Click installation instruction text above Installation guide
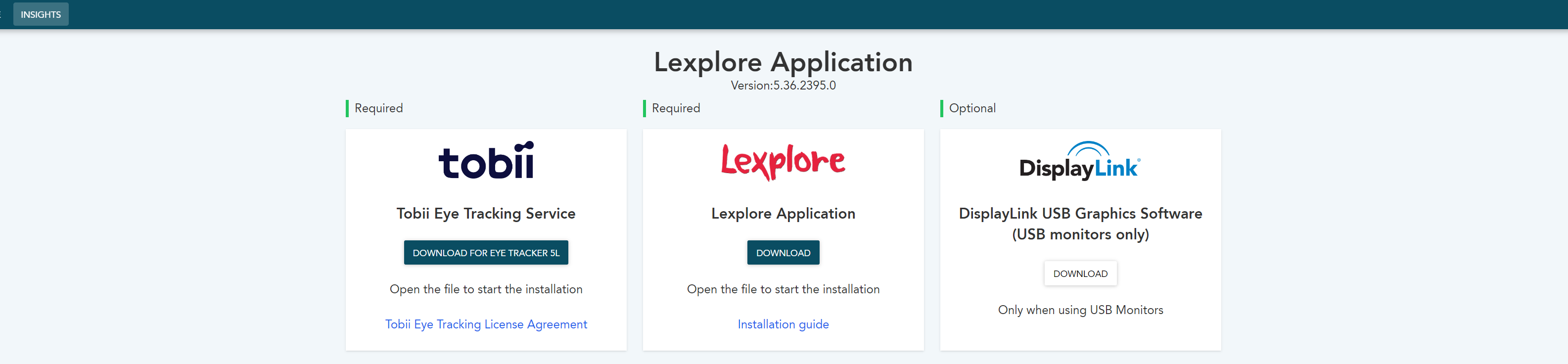Screen dimensions: 1568x364 point(783,289)
